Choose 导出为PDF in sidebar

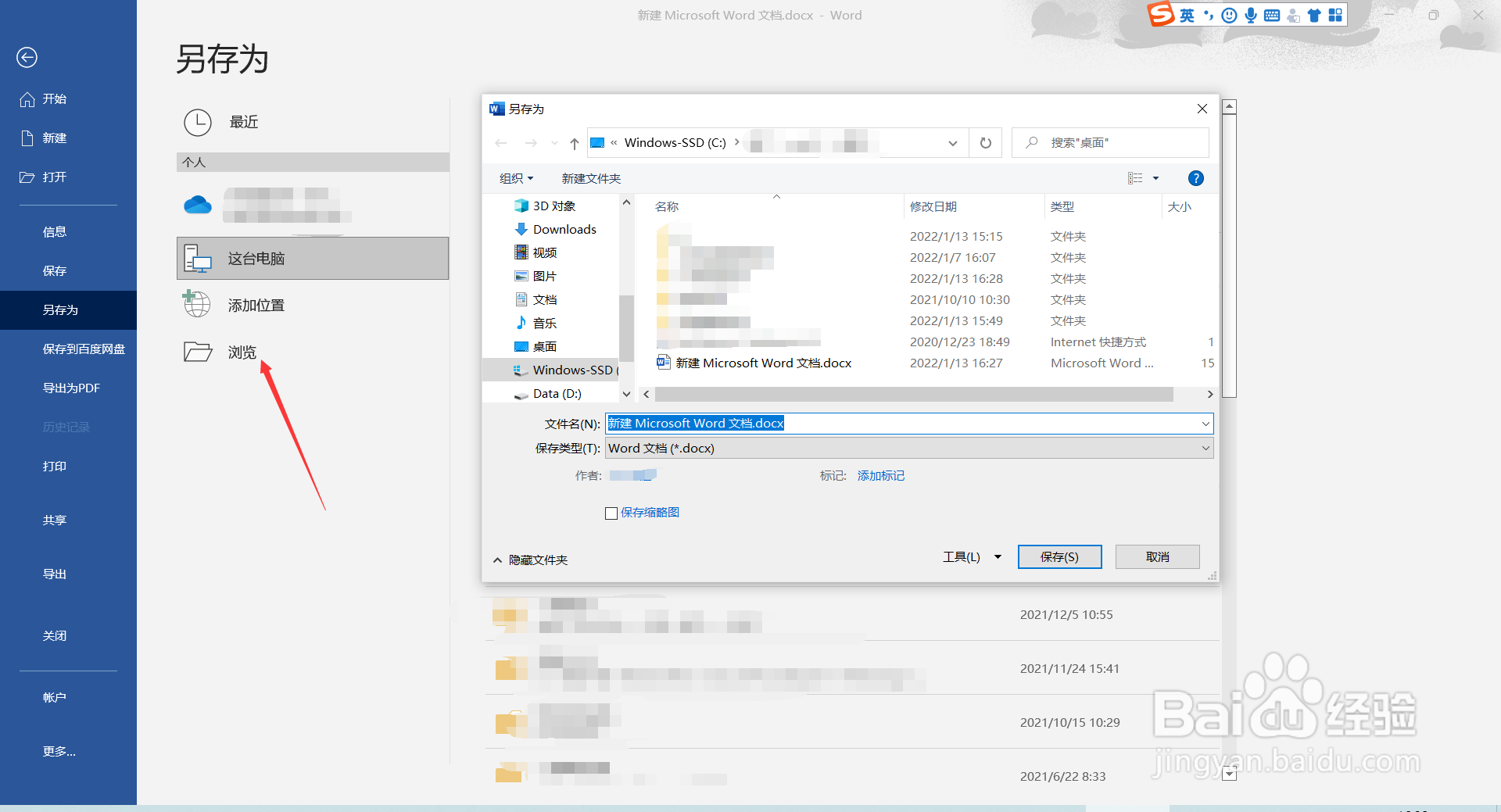(71, 388)
